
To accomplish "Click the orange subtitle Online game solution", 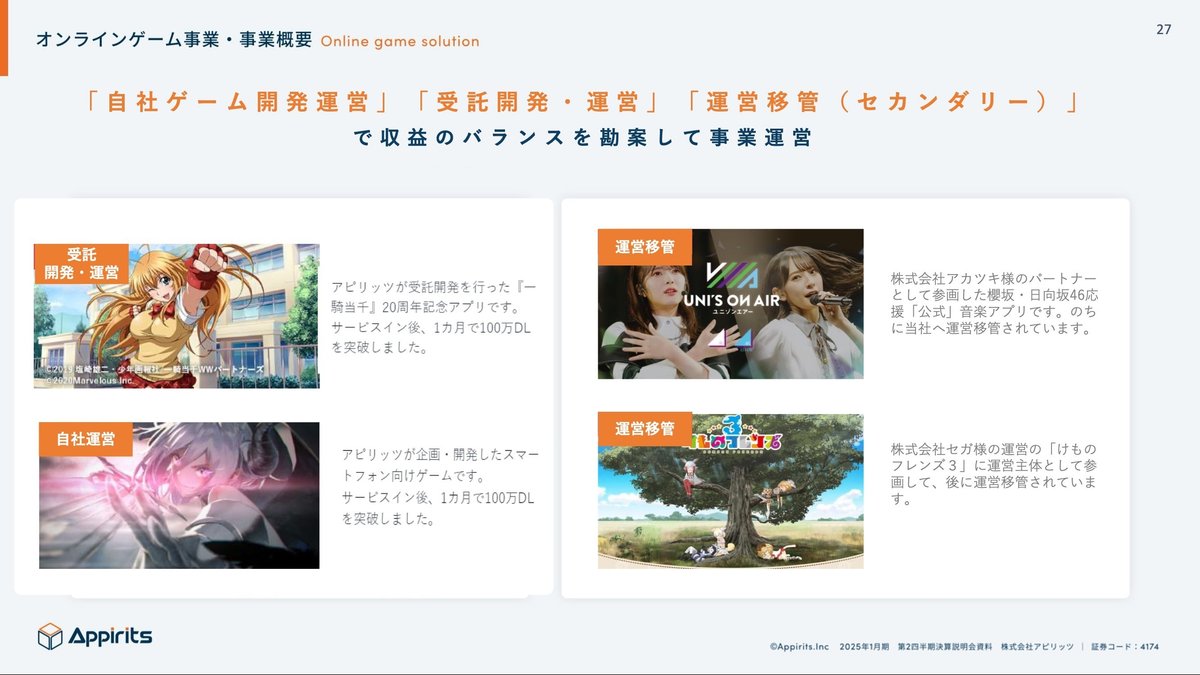I will [400, 41].
